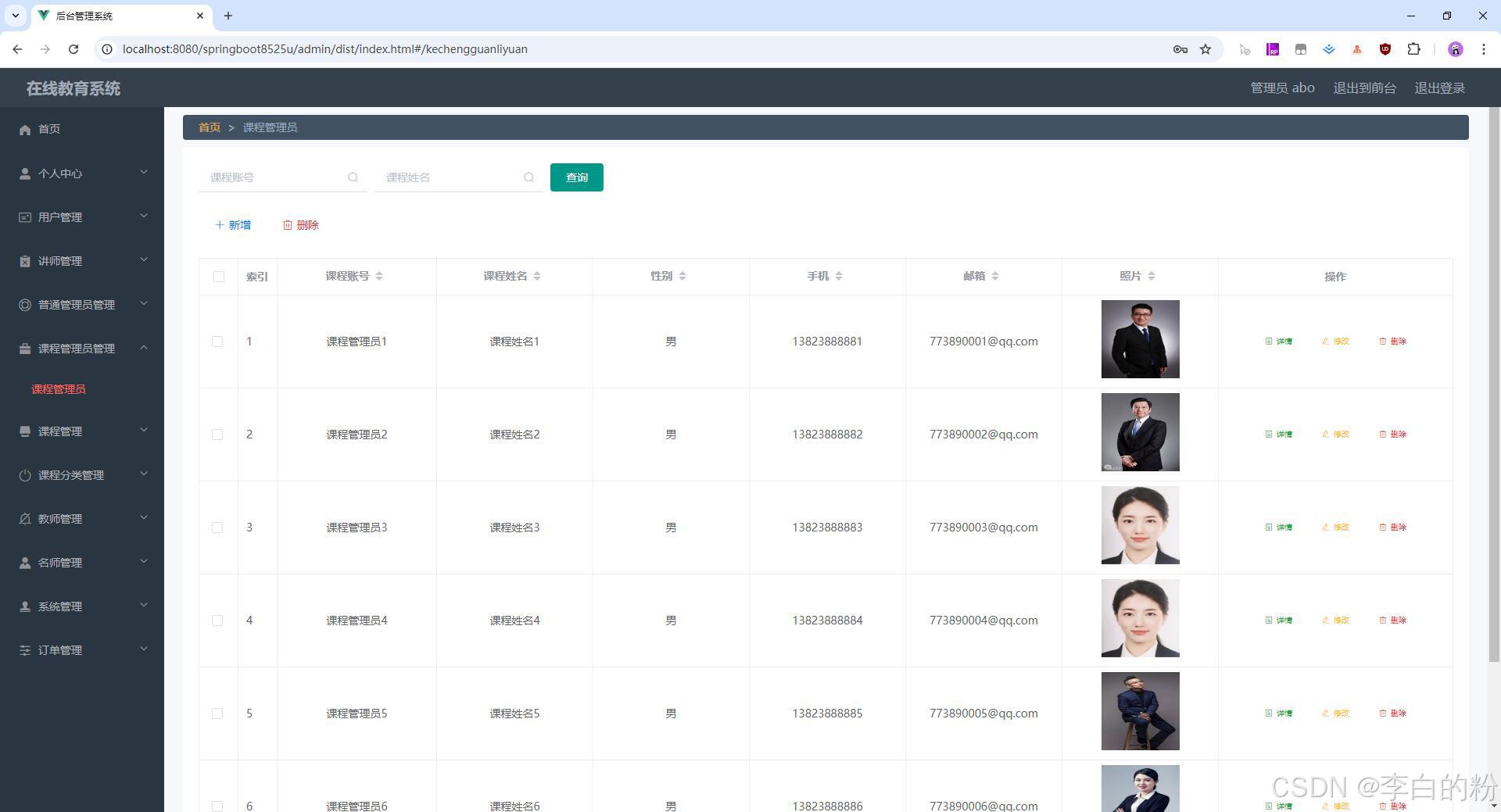This screenshot has height=812, width=1501.
Task: Click the red 删除 bulk delete button
Action: pos(301,225)
